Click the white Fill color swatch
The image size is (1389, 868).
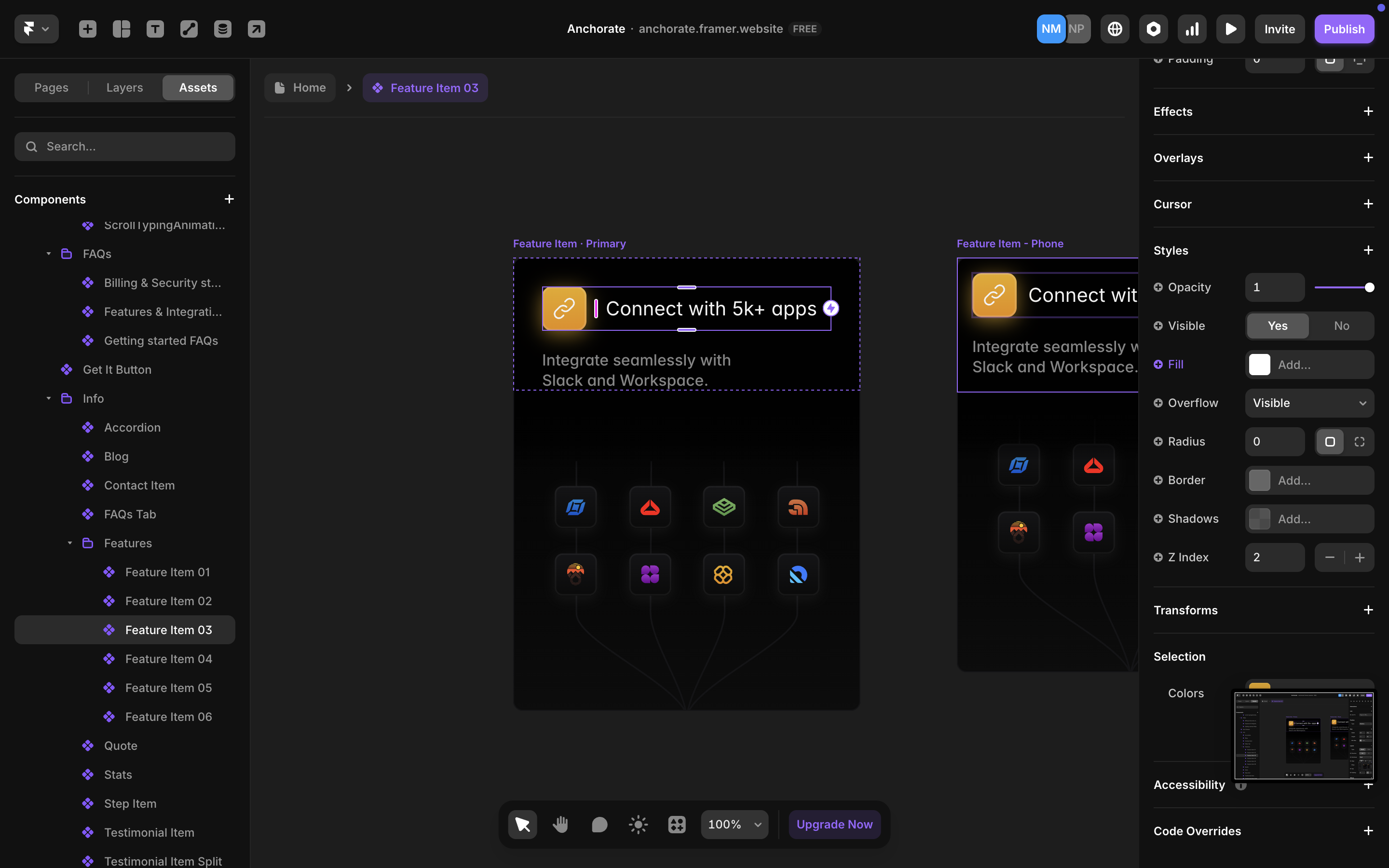1259,365
